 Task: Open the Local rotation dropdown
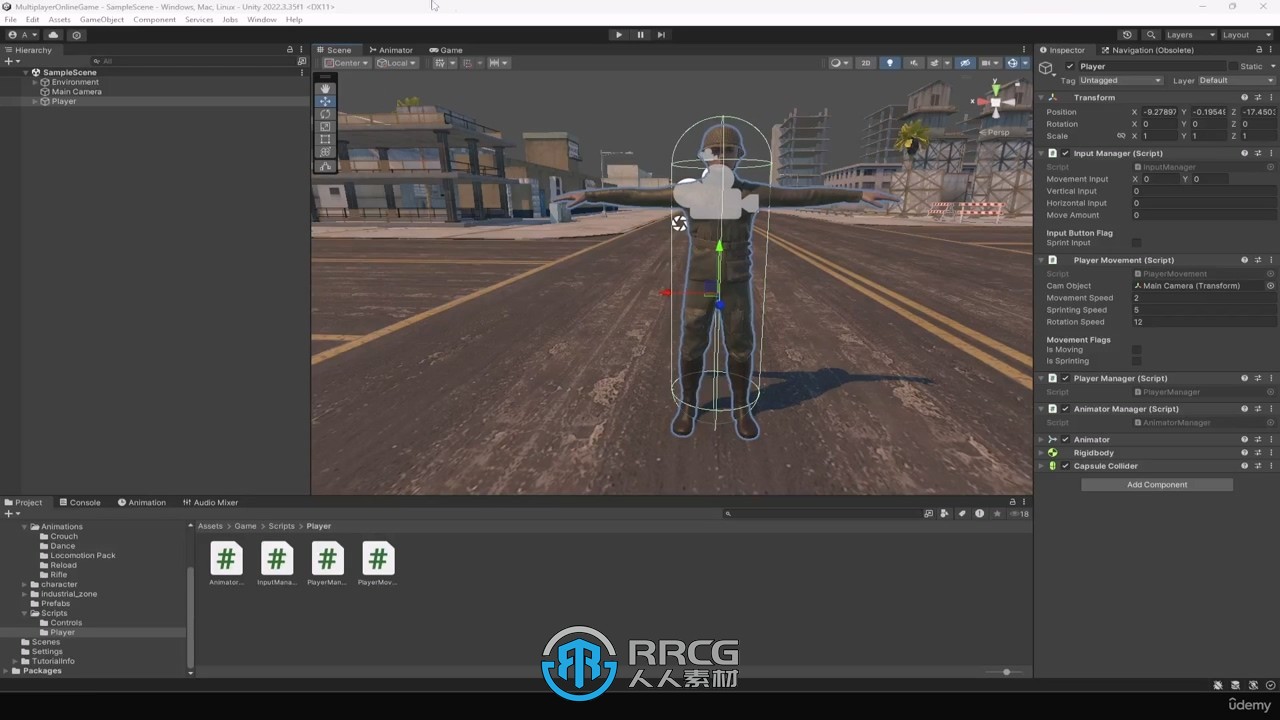[x=397, y=63]
